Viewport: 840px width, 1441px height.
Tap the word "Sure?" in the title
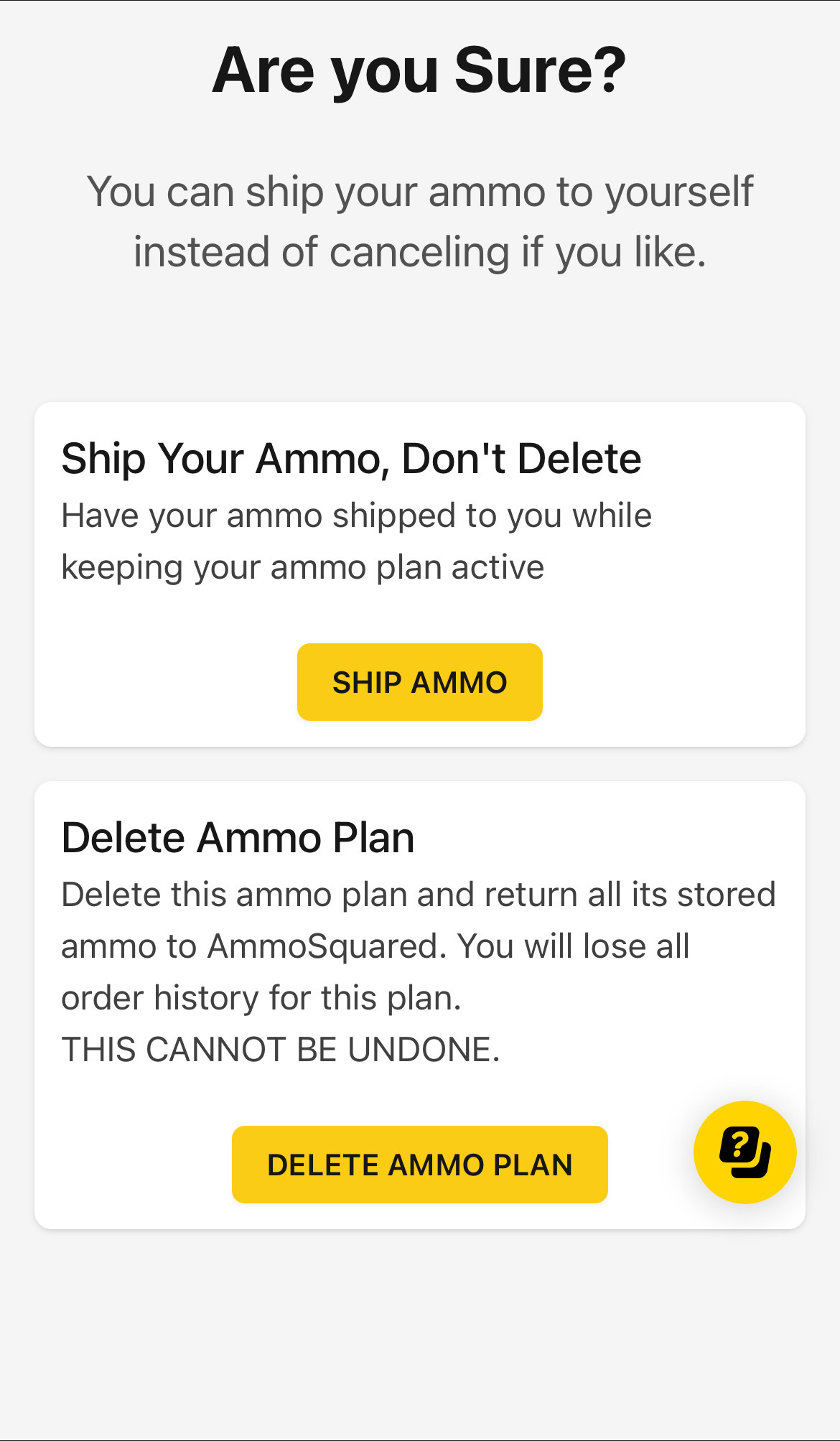click(541, 70)
